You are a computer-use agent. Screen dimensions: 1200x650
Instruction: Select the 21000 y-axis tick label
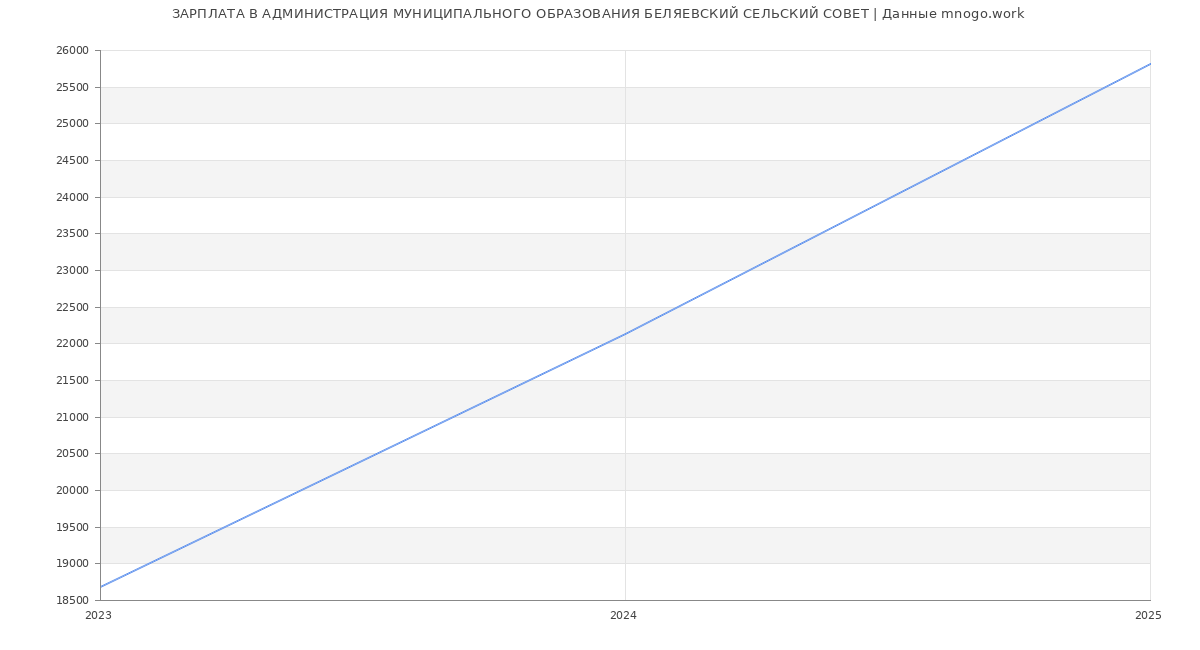coord(72,418)
